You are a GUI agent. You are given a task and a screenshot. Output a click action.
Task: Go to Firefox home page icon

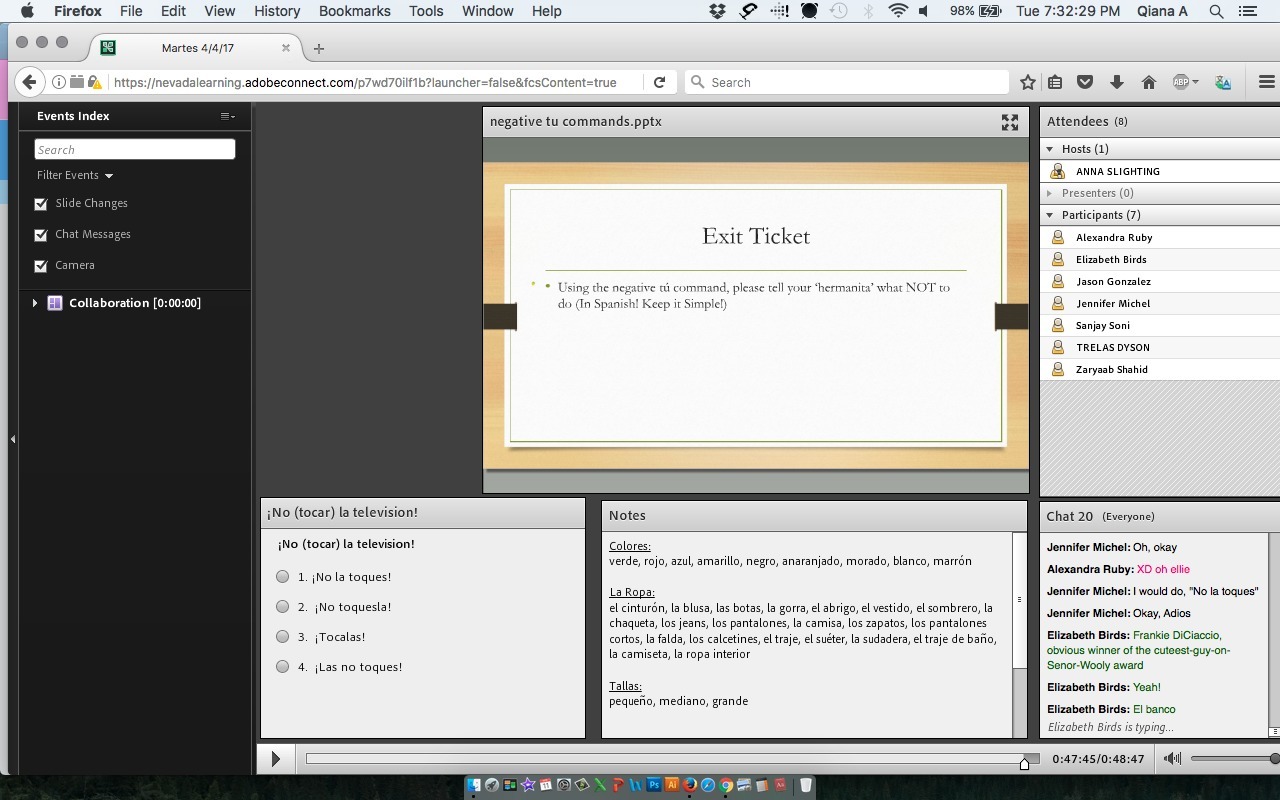click(x=1149, y=83)
